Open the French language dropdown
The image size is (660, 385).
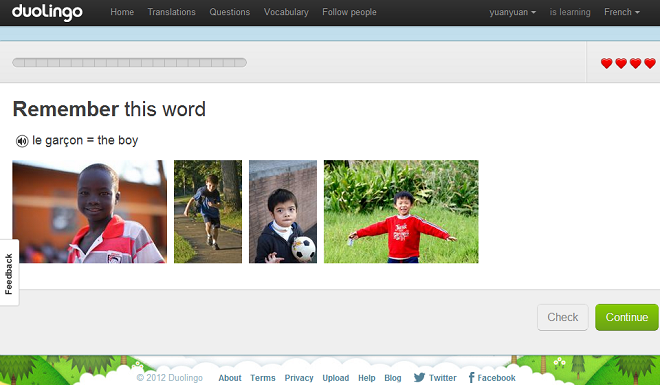[622, 12]
